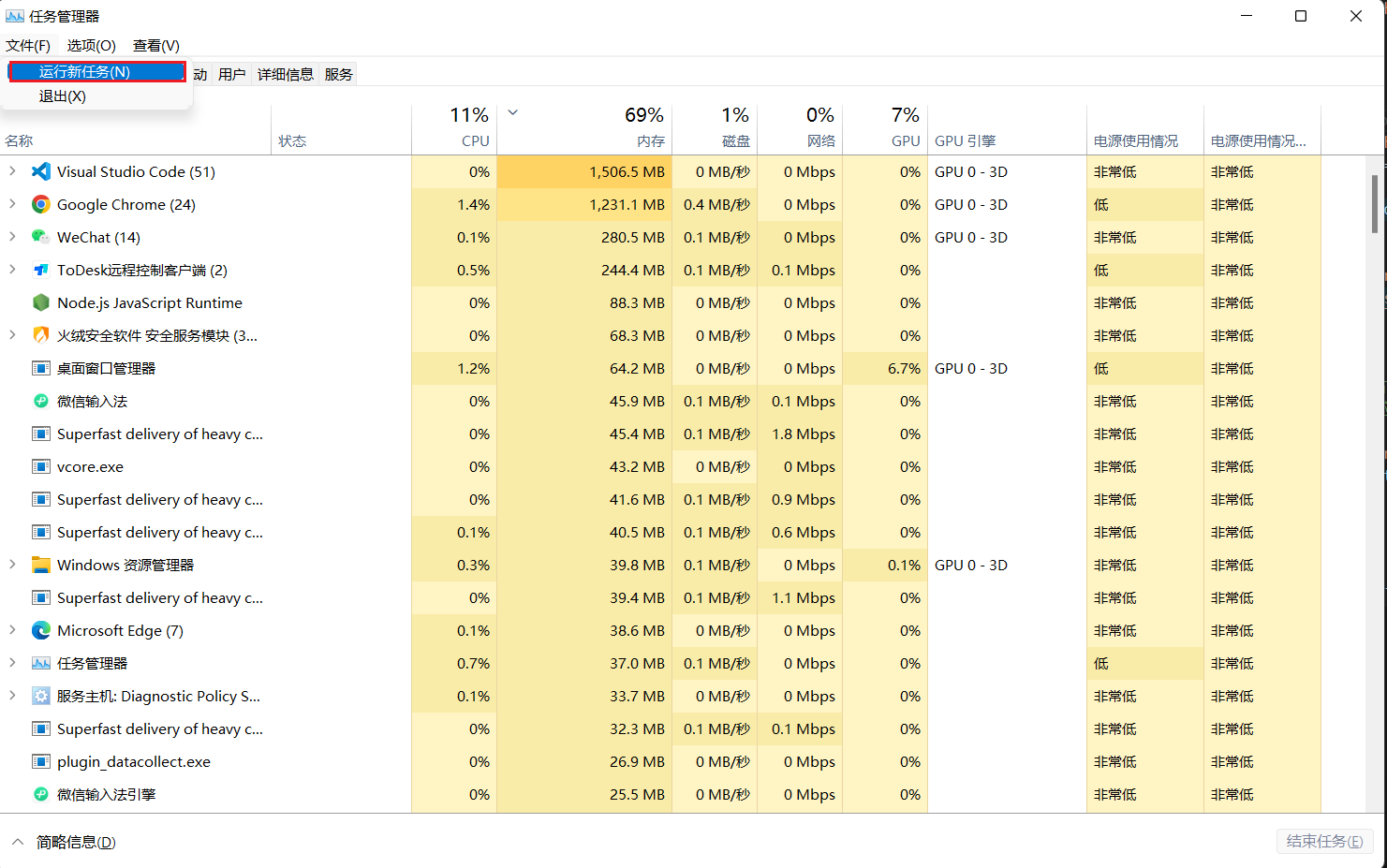Image resolution: width=1387 pixels, height=868 pixels.
Task: Expand the ToDesk远程控制客户端 group
Action: pyautogui.click(x=12, y=270)
